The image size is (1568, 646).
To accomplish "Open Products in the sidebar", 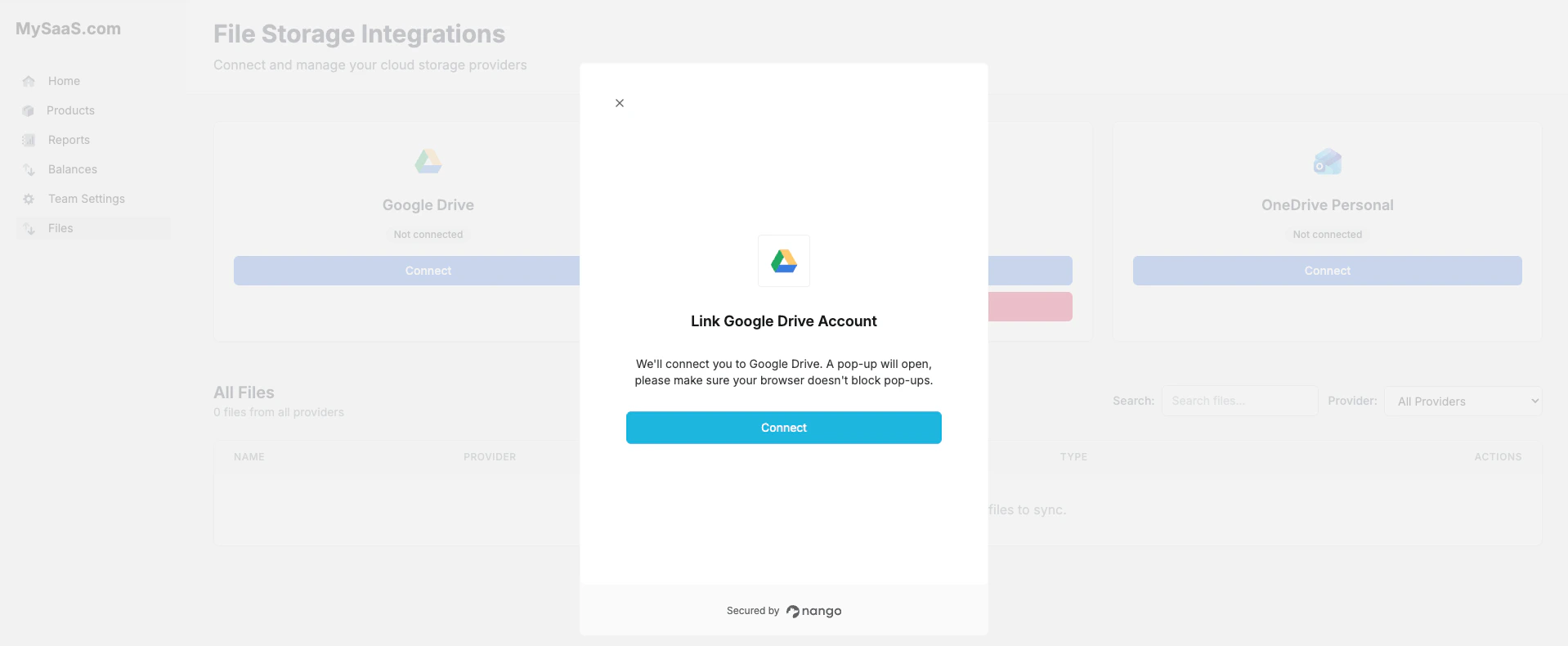I will tap(93, 110).
